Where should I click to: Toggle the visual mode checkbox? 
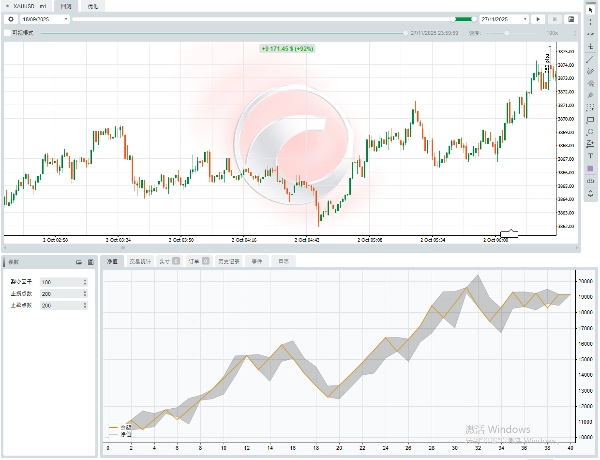[x=6, y=33]
